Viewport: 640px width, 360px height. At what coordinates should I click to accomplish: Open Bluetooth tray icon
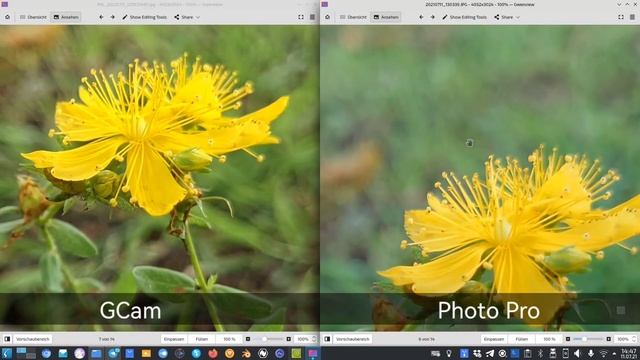(x=540, y=353)
